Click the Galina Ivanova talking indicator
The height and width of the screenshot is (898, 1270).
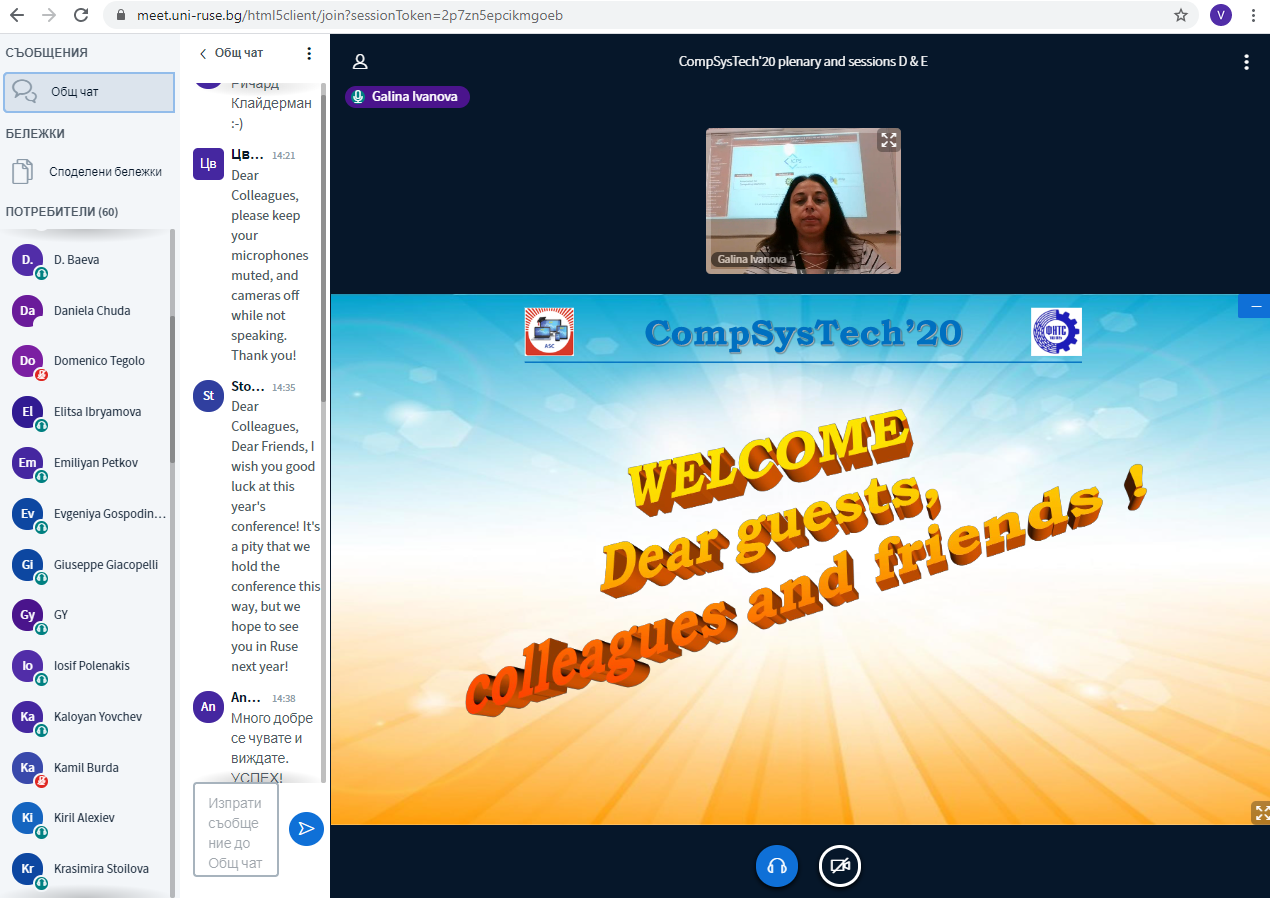[x=407, y=97]
